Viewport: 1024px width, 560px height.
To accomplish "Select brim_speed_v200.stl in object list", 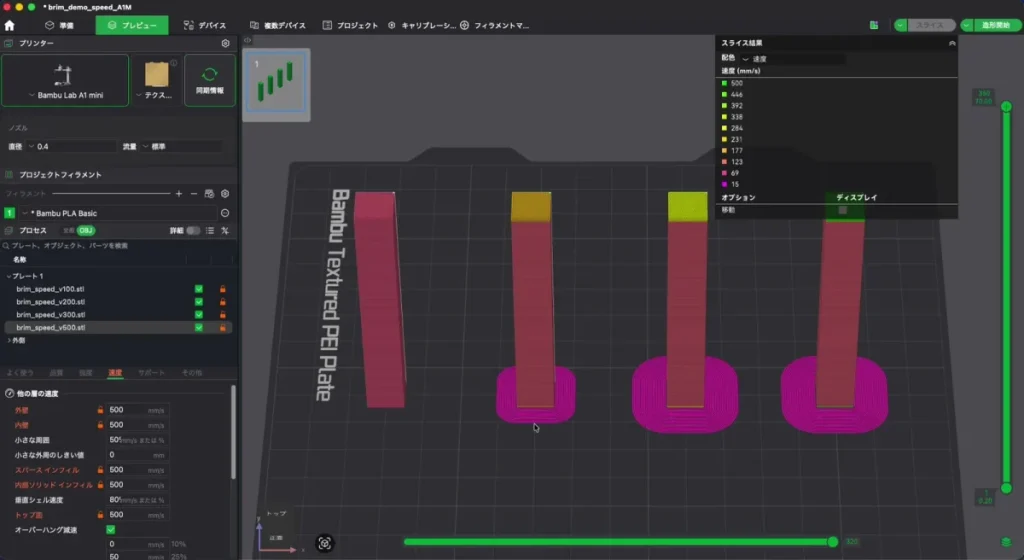I will pyautogui.click(x=50, y=302).
